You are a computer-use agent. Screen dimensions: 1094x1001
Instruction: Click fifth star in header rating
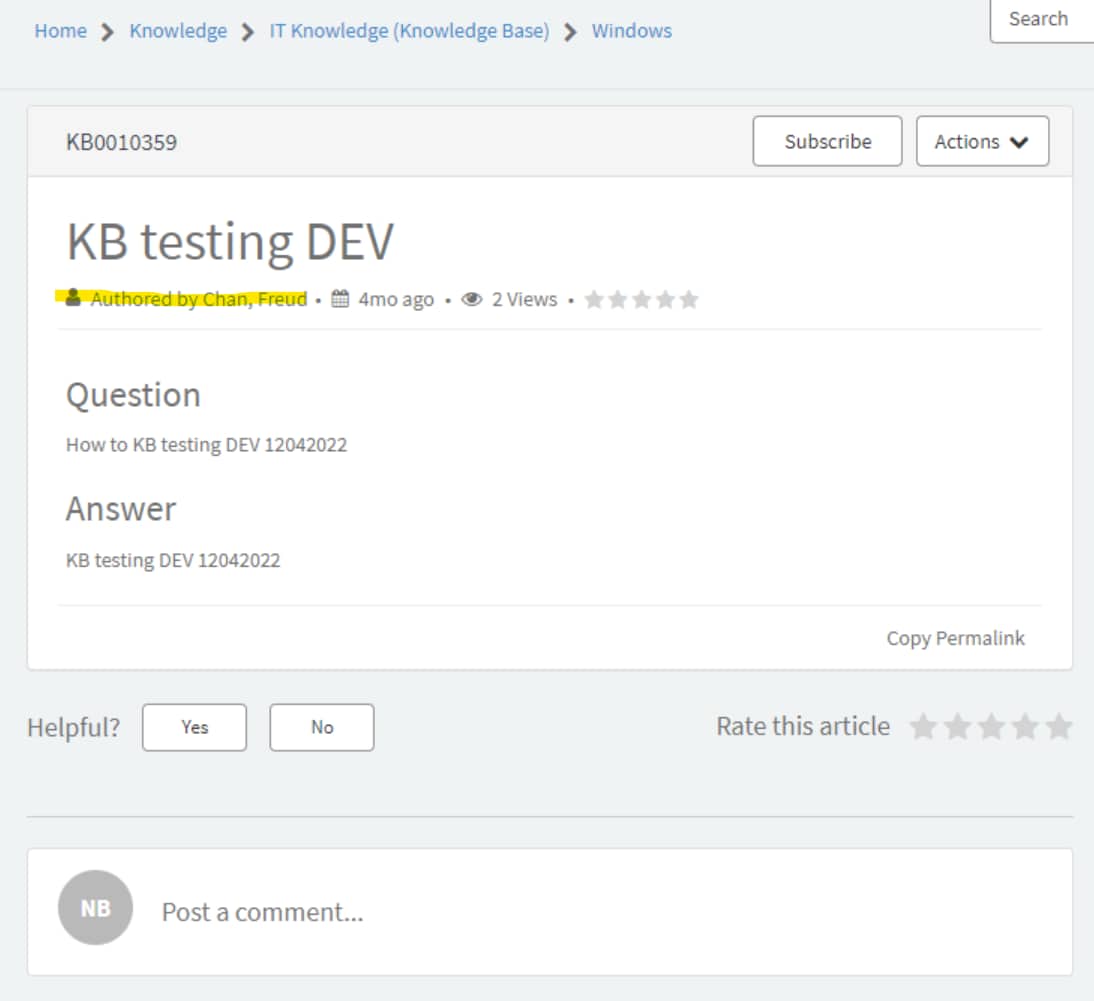tap(689, 299)
